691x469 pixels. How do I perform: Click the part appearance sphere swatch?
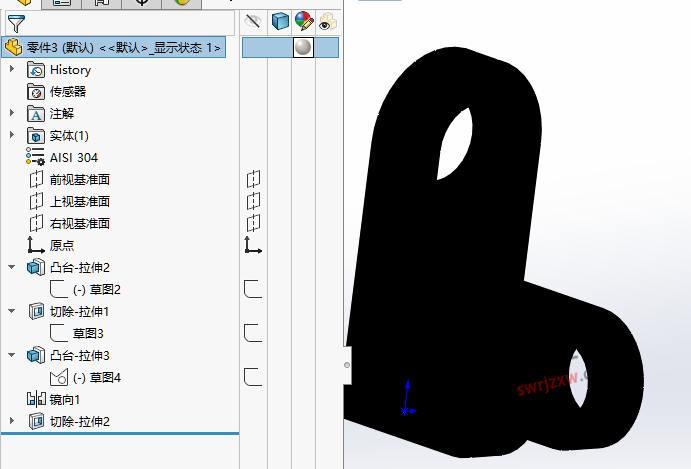303,47
